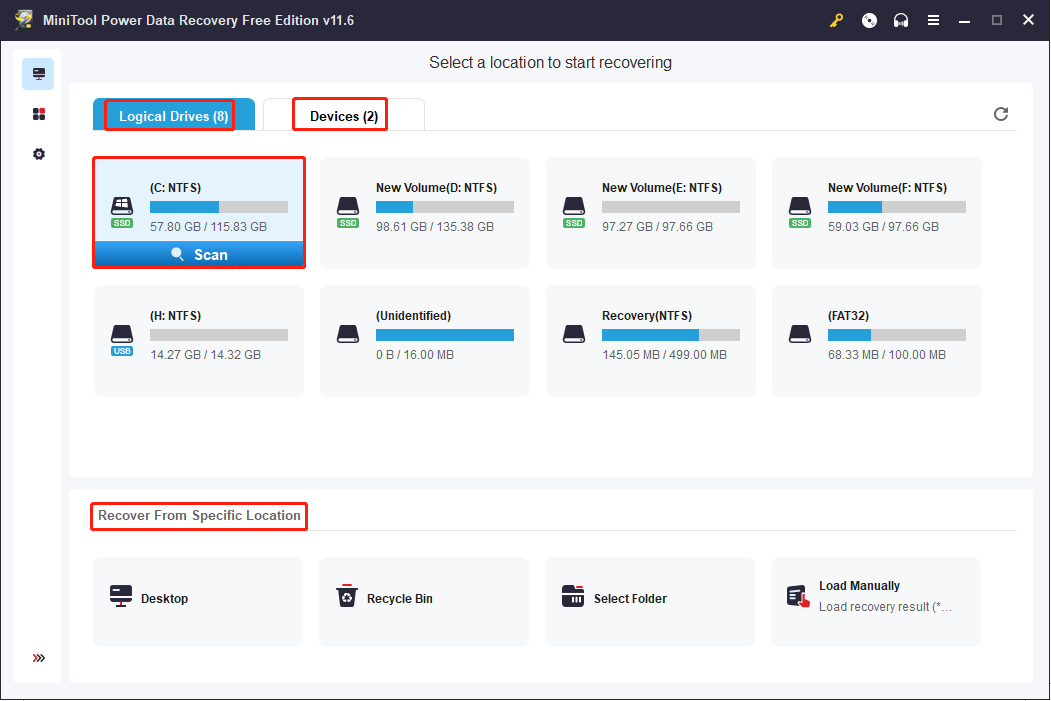Image resolution: width=1051 pixels, height=701 pixels.
Task: Click the H: USB drive icon
Action: (x=122, y=340)
